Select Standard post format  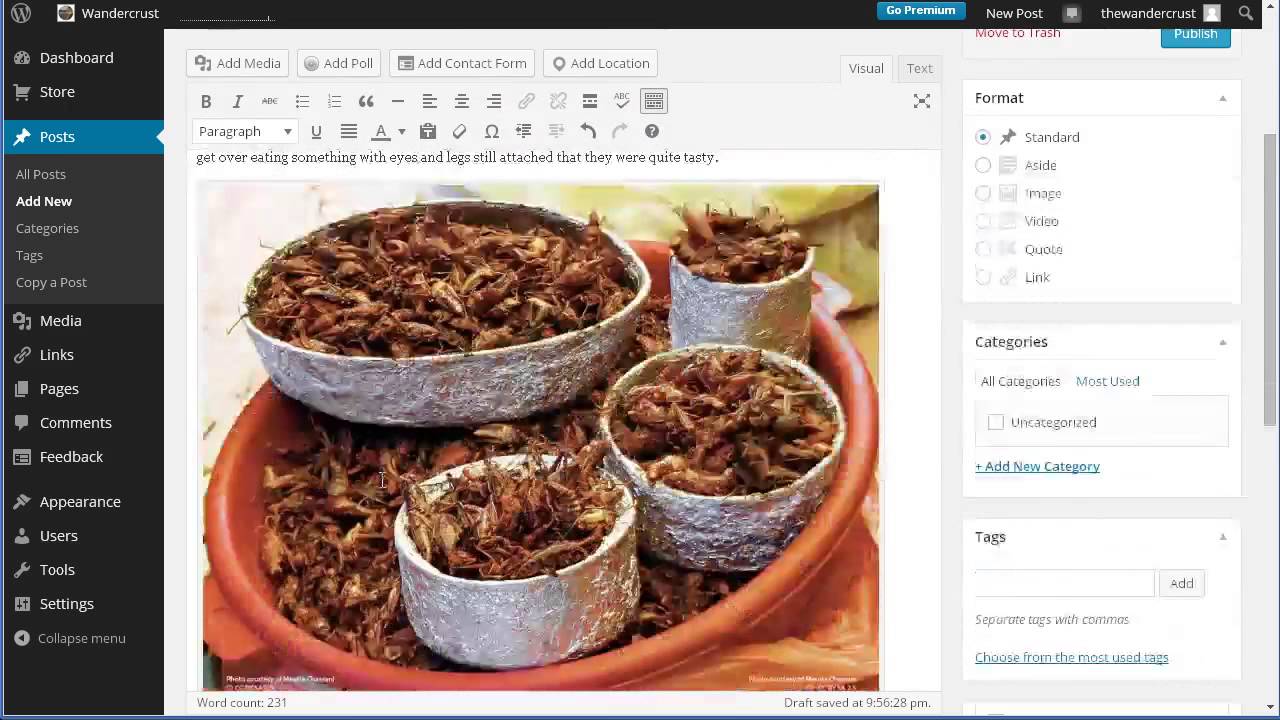pyautogui.click(x=983, y=137)
